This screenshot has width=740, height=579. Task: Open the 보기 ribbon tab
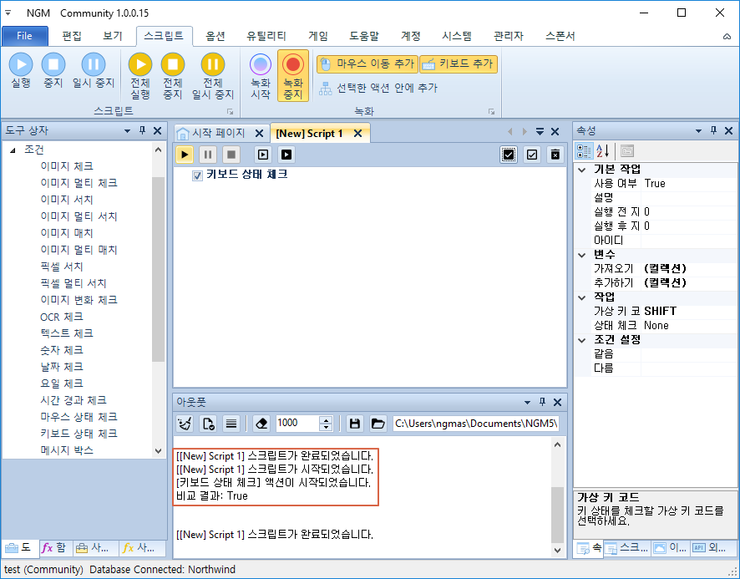[x=113, y=36]
